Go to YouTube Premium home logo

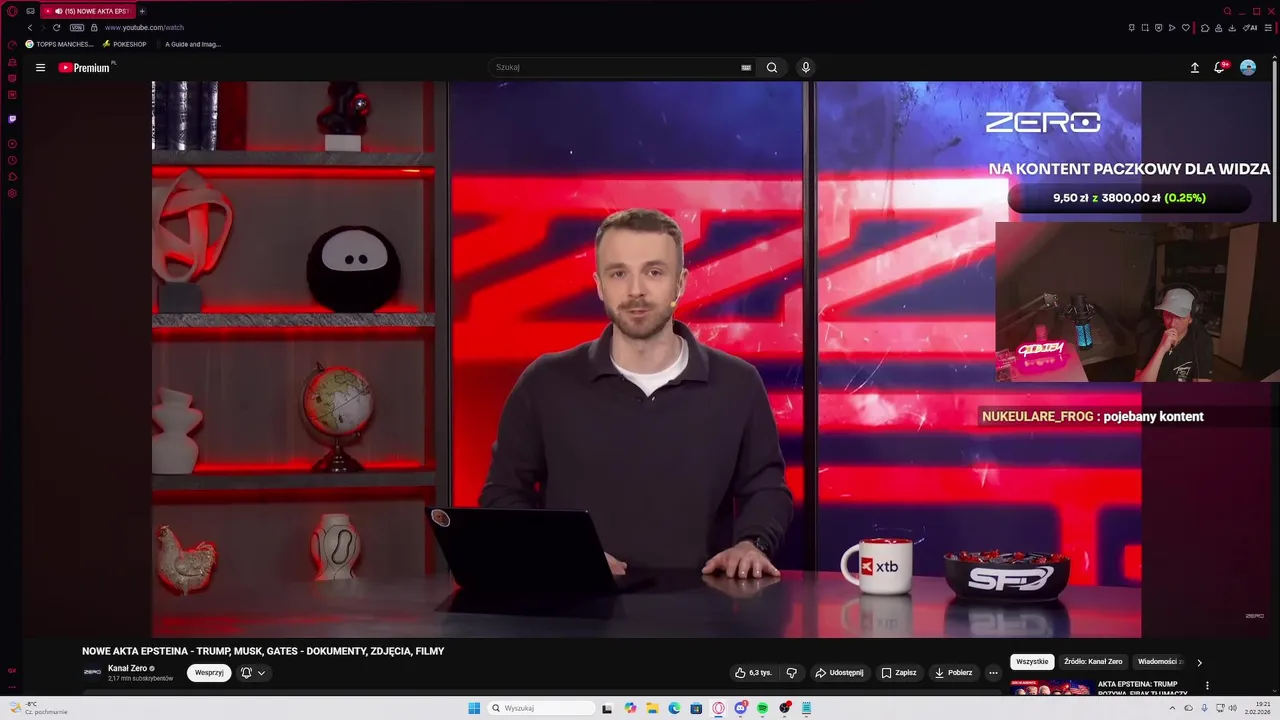[x=85, y=67]
